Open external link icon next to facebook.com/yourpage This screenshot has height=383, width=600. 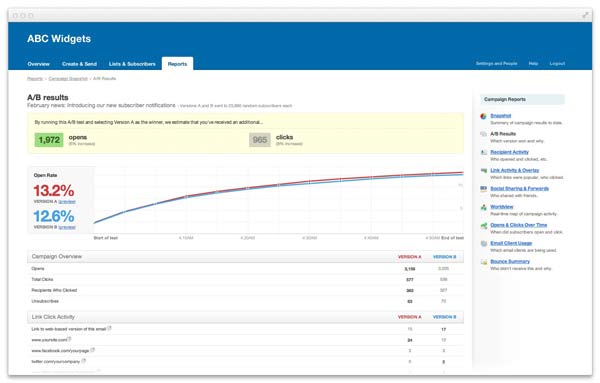92,350
